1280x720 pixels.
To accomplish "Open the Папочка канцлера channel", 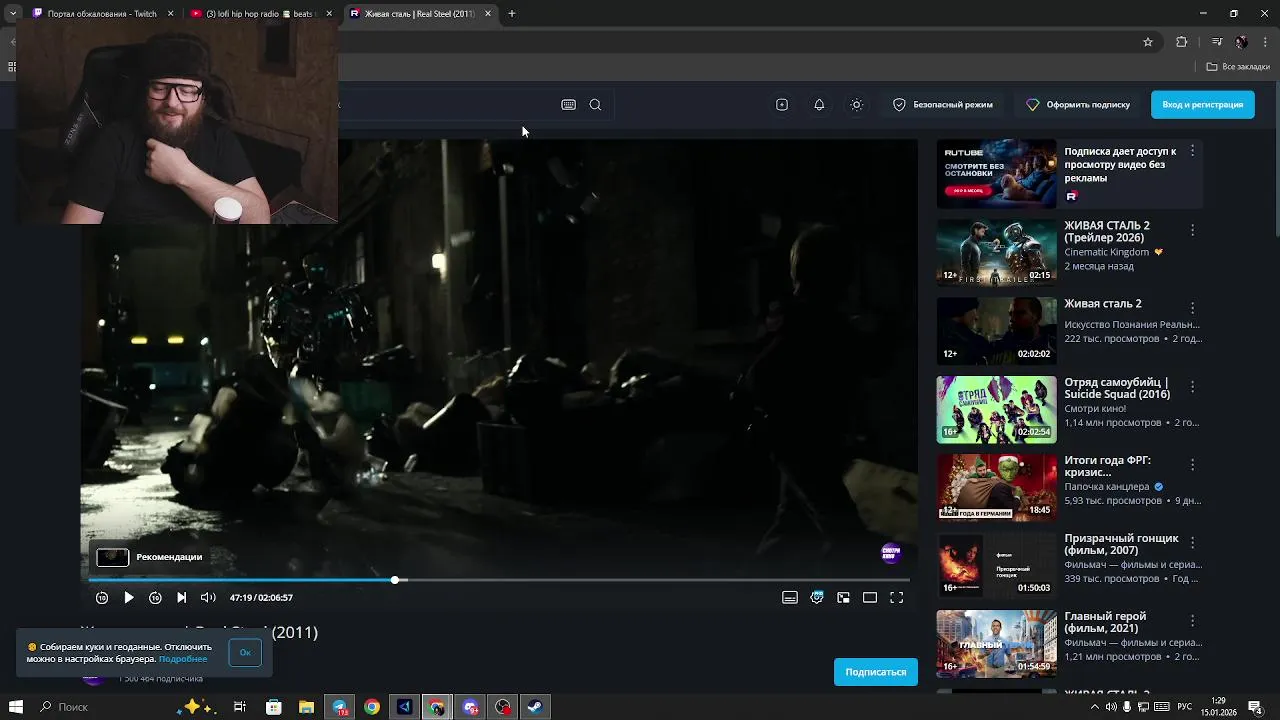I will (x=1107, y=487).
